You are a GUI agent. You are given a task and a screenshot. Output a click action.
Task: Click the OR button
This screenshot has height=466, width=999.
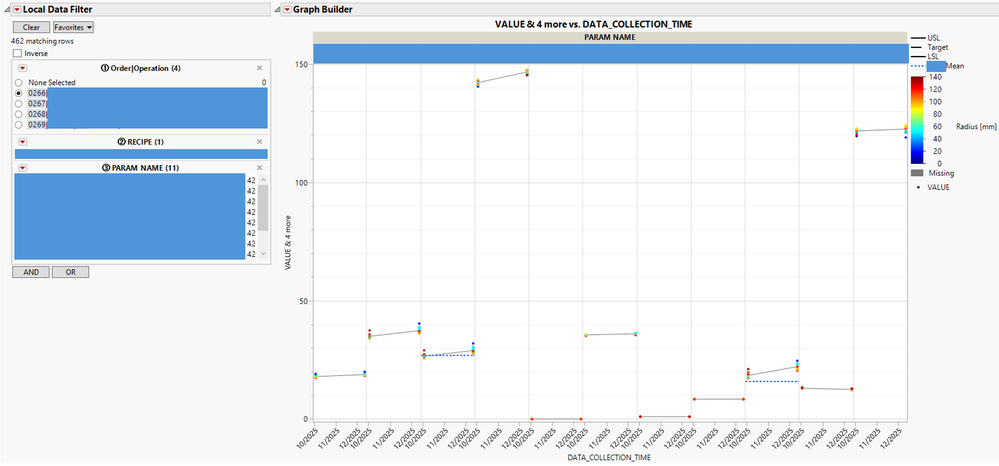tap(70, 272)
